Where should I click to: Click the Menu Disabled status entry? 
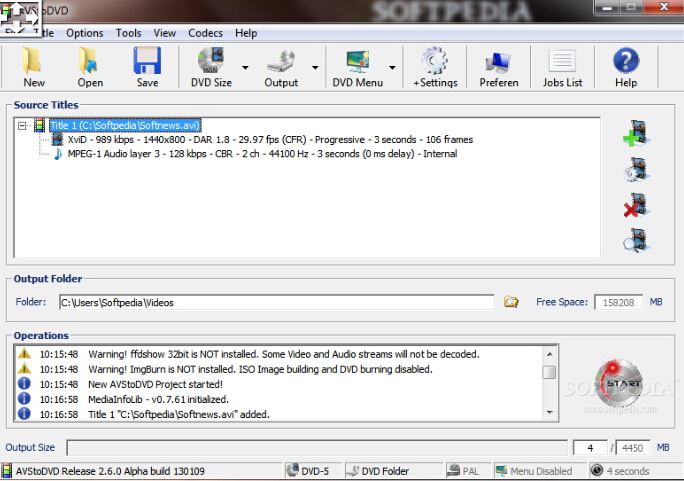coord(534,471)
